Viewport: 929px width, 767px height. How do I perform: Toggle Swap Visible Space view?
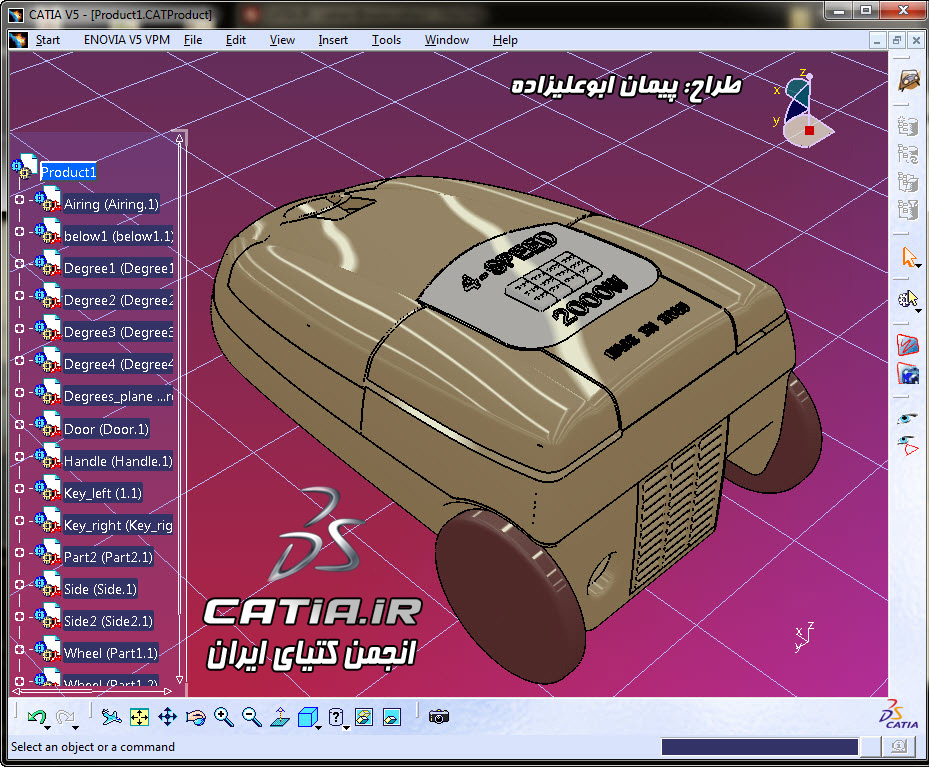[392, 717]
